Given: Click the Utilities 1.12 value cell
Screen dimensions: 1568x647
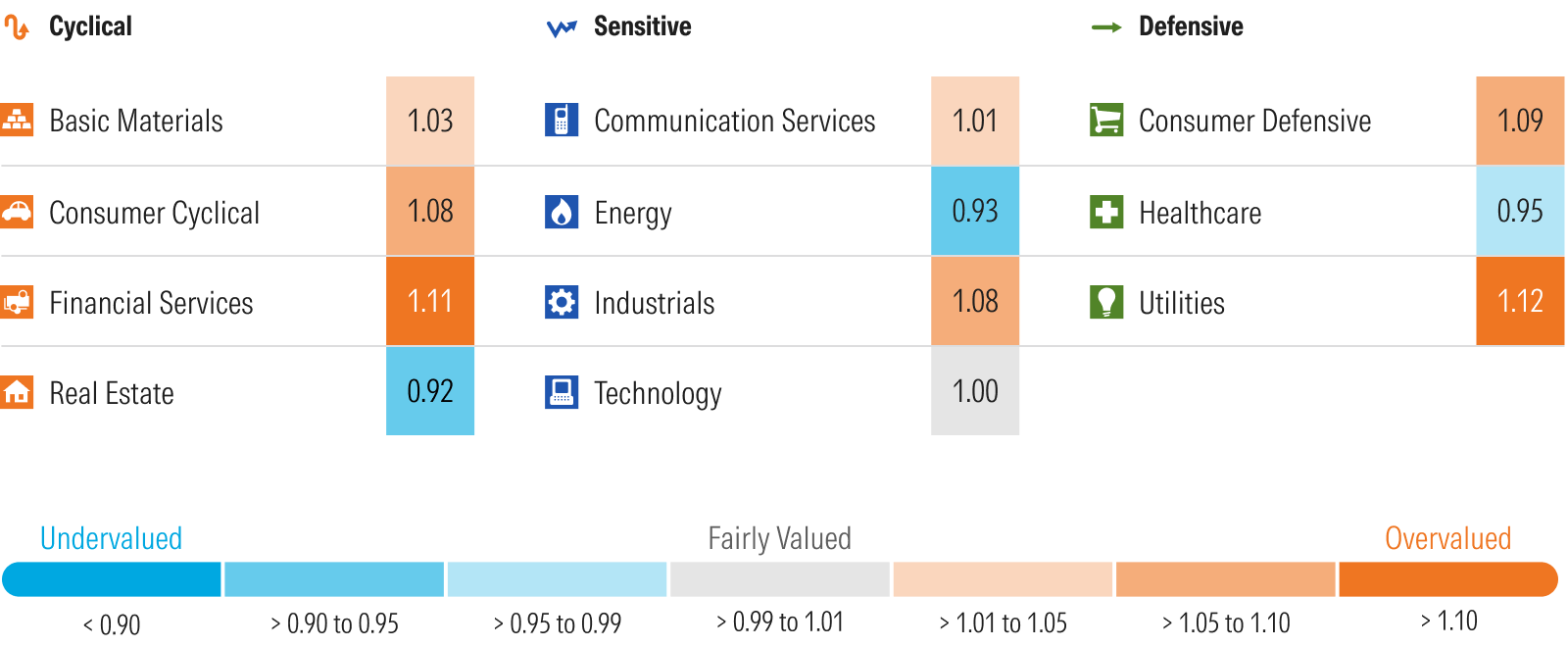Looking at the screenshot, I should [1520, 301].
